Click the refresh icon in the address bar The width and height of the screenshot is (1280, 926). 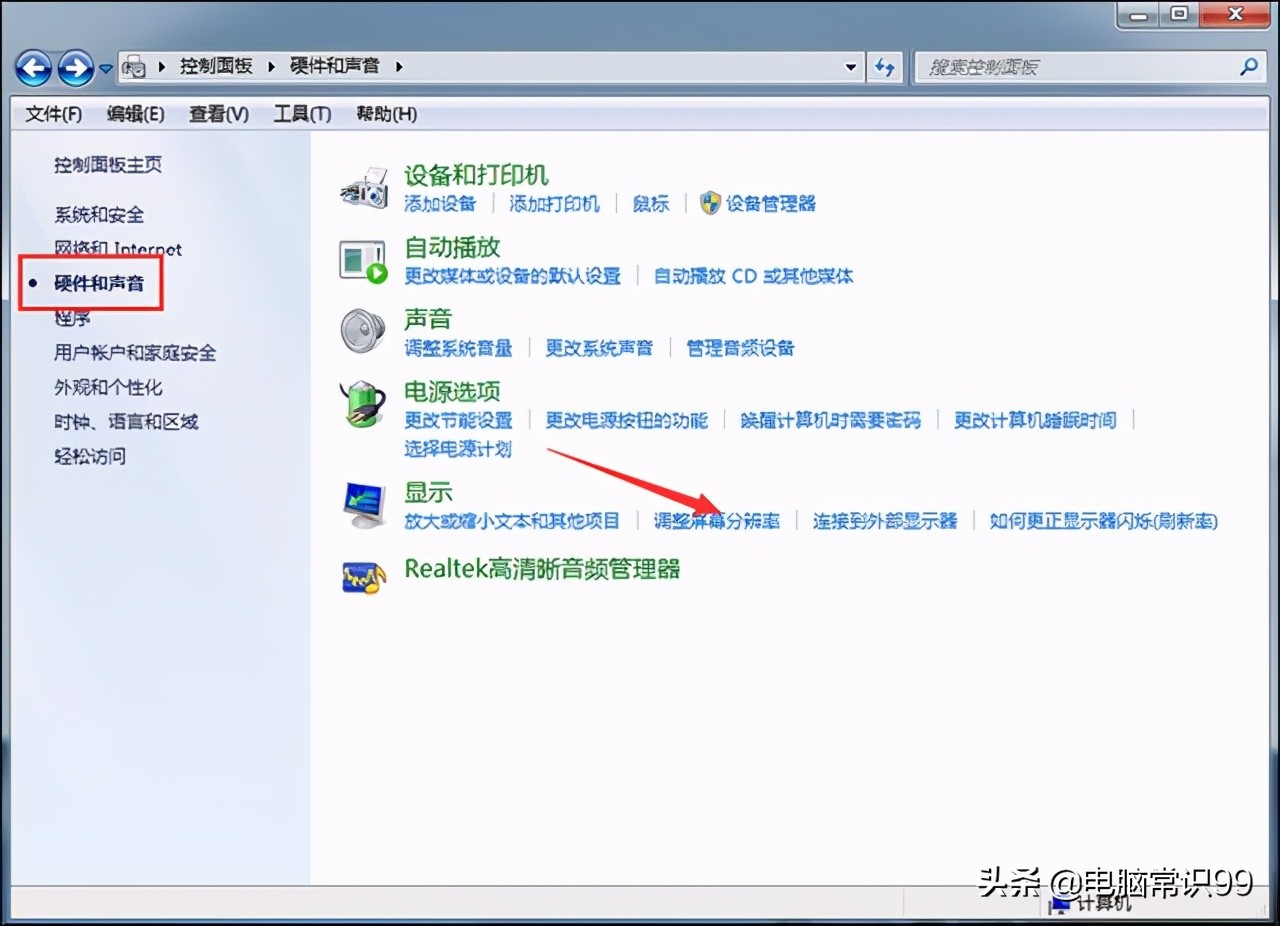(884, 67)
